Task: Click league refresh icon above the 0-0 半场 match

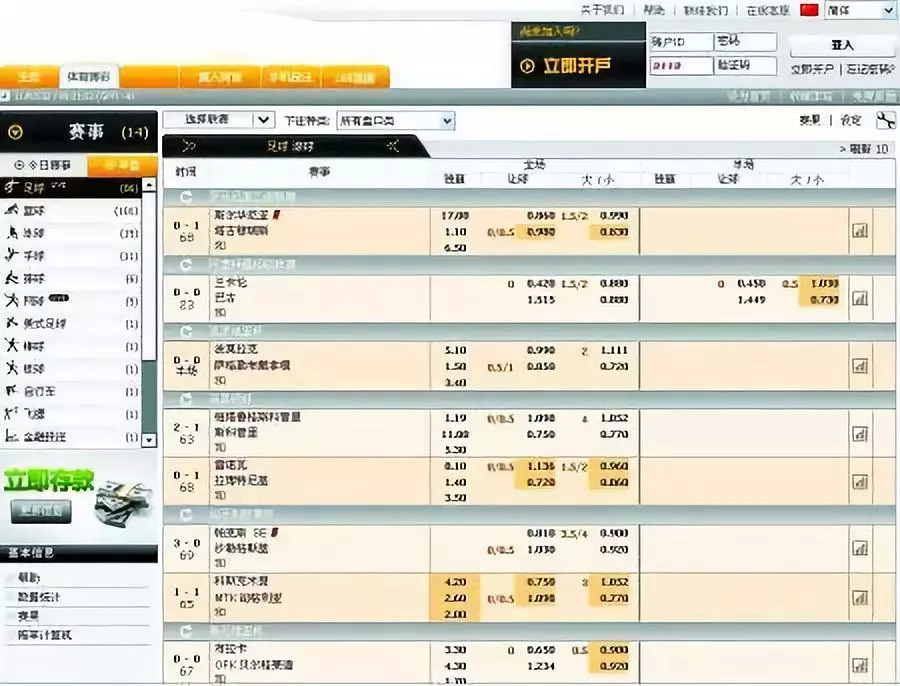Action: [x=185, y=331]
